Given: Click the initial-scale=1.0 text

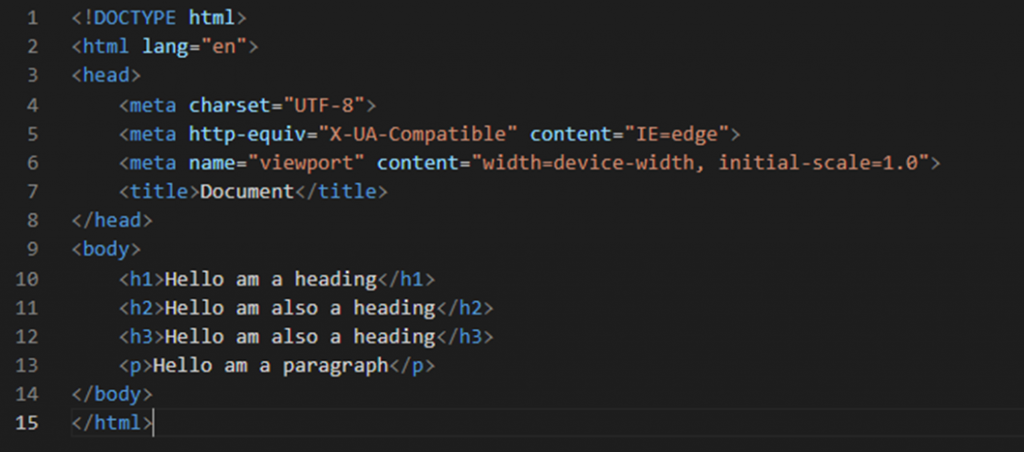Looking at the screenshot, I should click(818, 163).
